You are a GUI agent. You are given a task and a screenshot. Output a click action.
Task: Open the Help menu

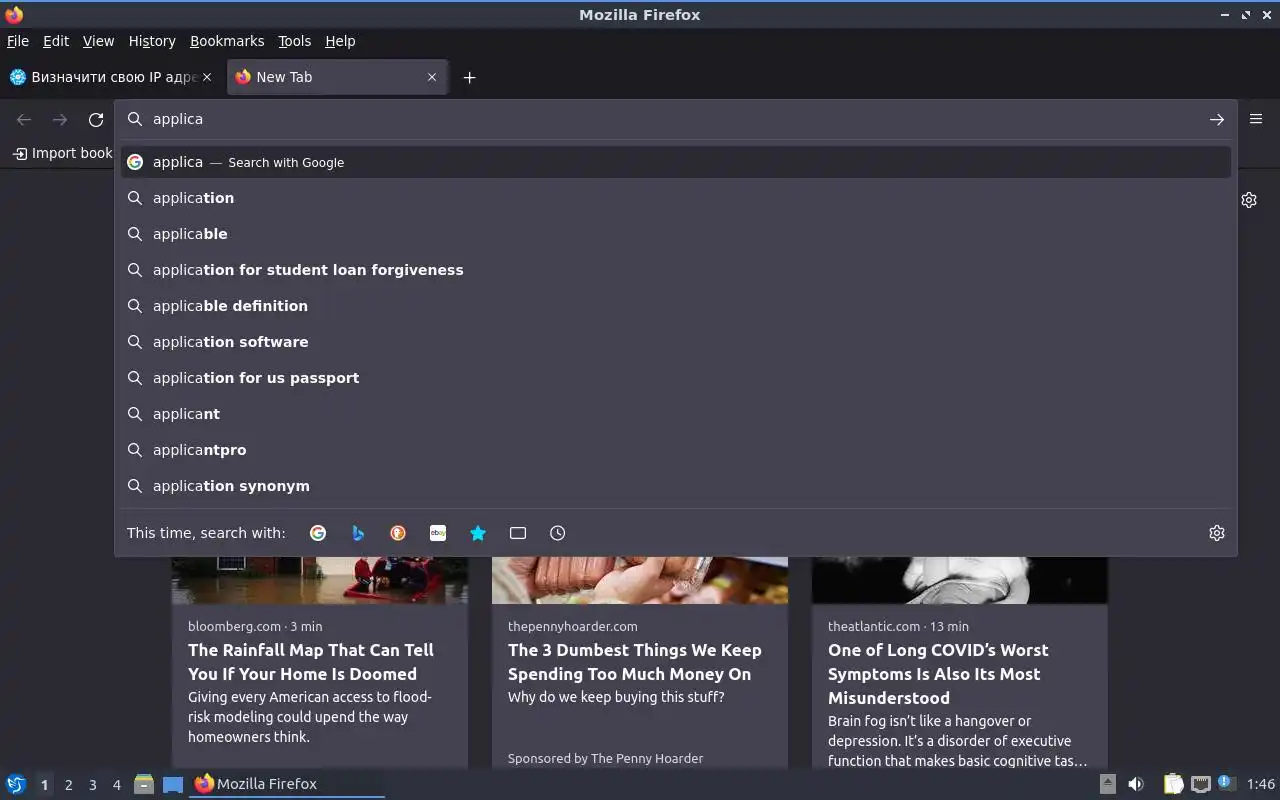340,41
